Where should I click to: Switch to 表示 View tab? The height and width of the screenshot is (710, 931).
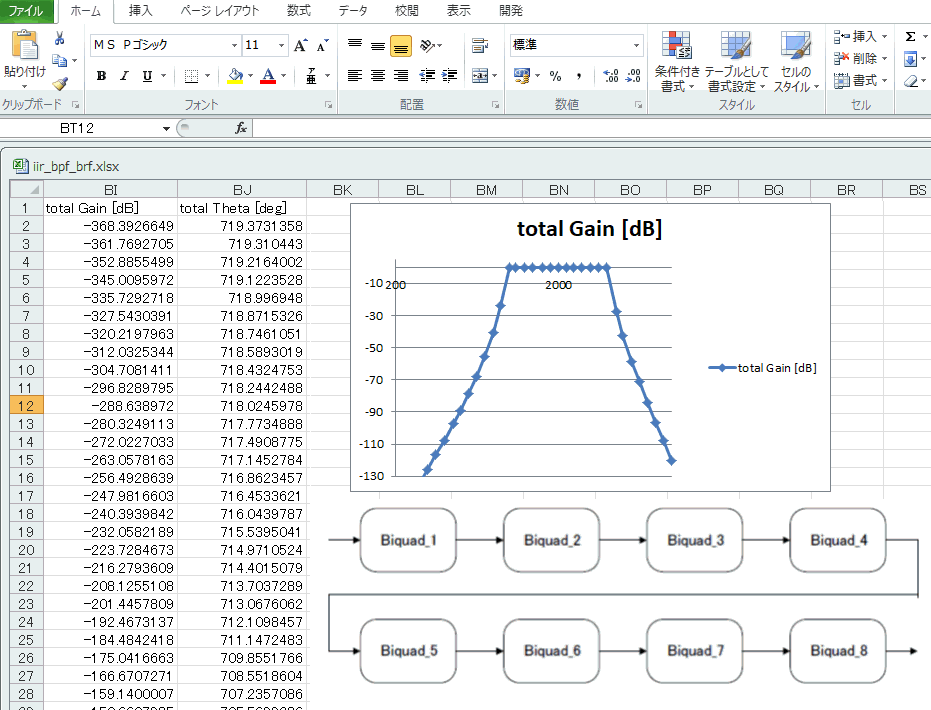(x=458, y=10)
